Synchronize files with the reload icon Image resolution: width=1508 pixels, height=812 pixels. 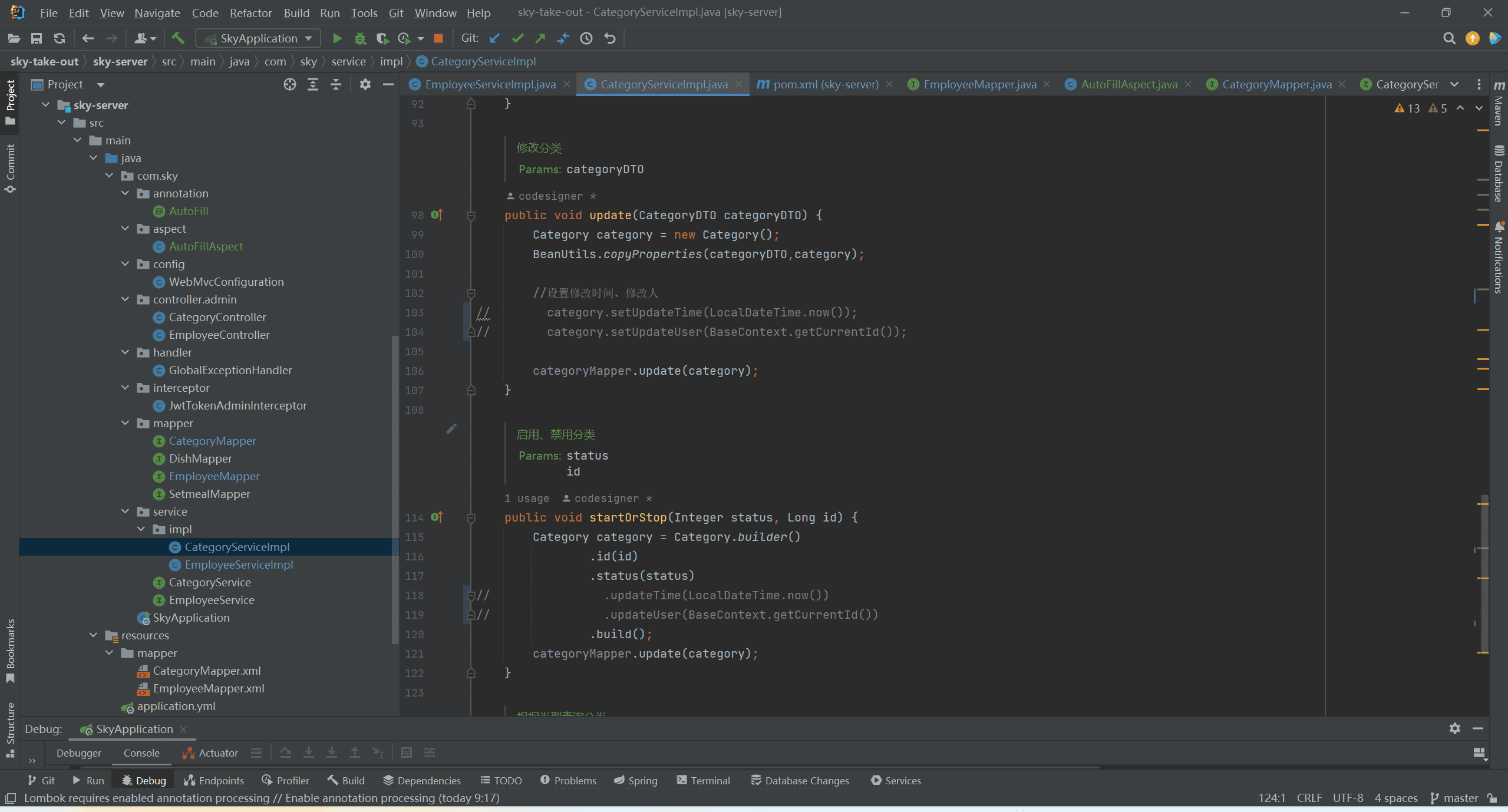click(x=60, y=38)
